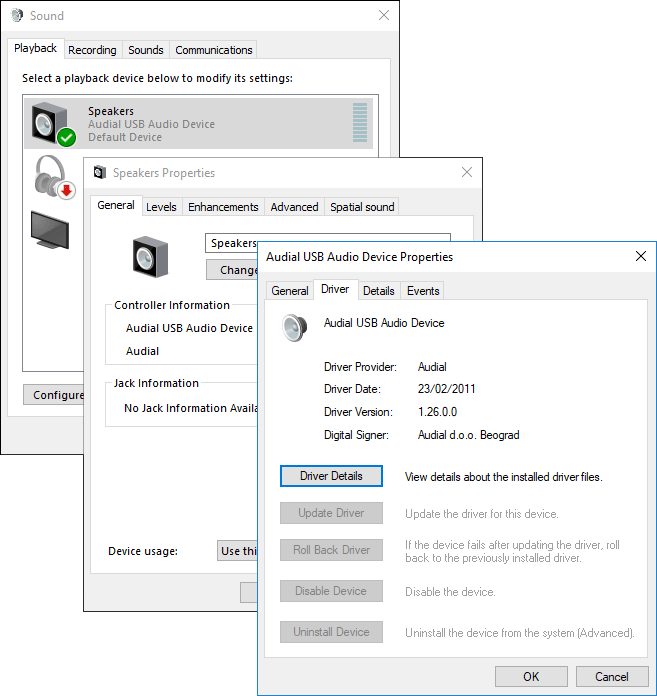Open the Events tab in Audial device properties
The width and height of the screenshot is (657, 696).
tap(423, 291)
